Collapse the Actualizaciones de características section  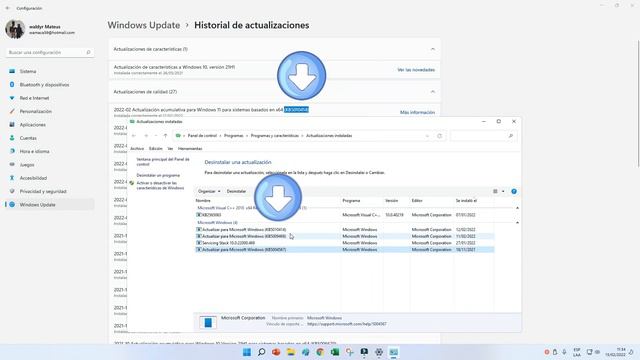[433, 49]
